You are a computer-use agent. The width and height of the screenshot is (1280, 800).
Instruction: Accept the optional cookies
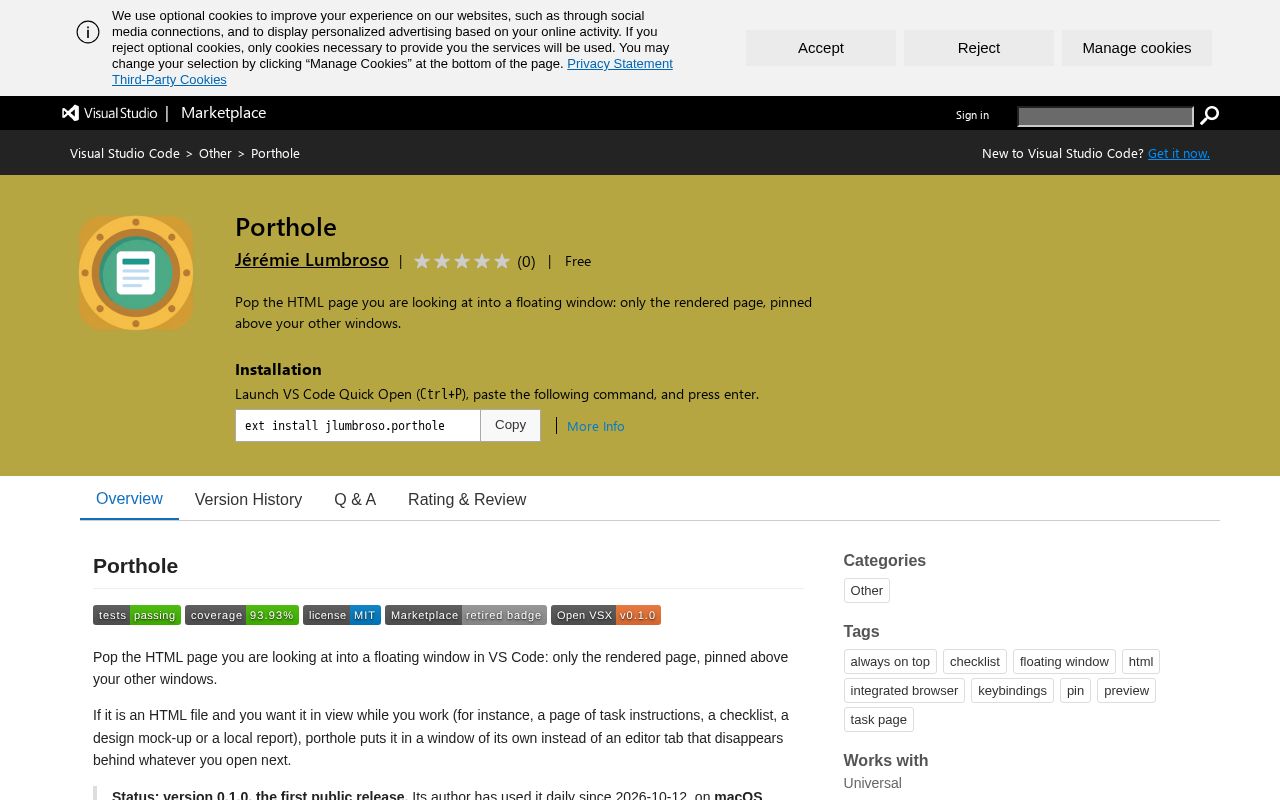coord(821,48)
